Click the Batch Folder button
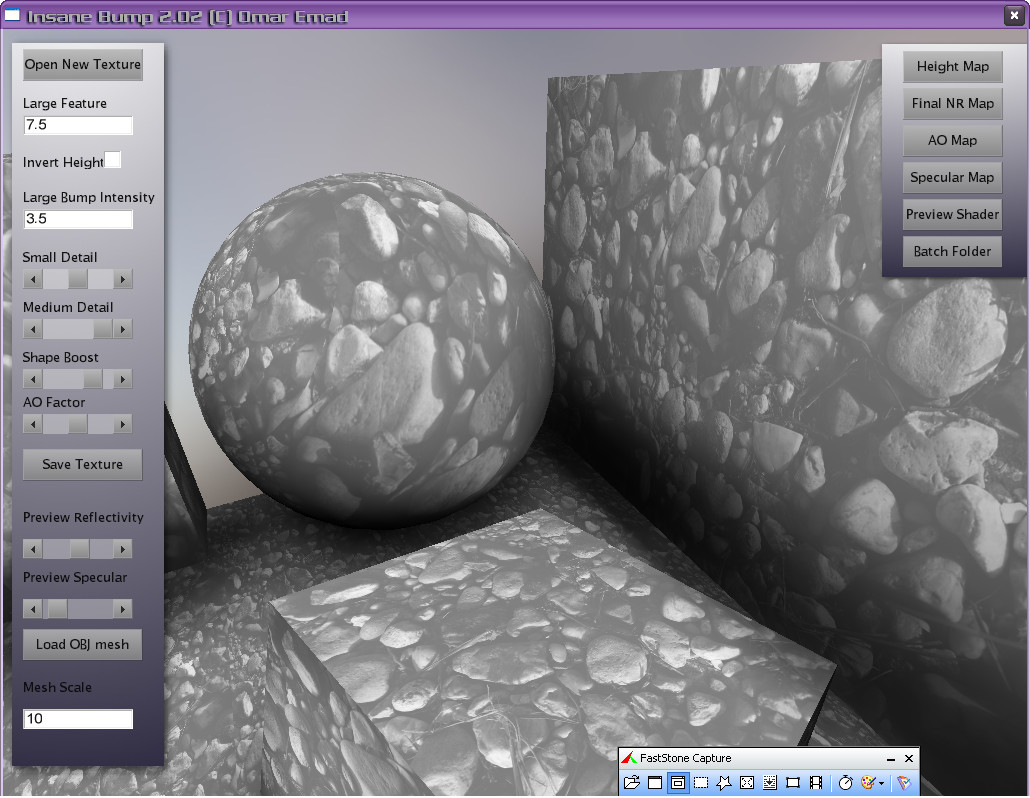This screenshot has height=798, width=1030. (x=952, y=251)
